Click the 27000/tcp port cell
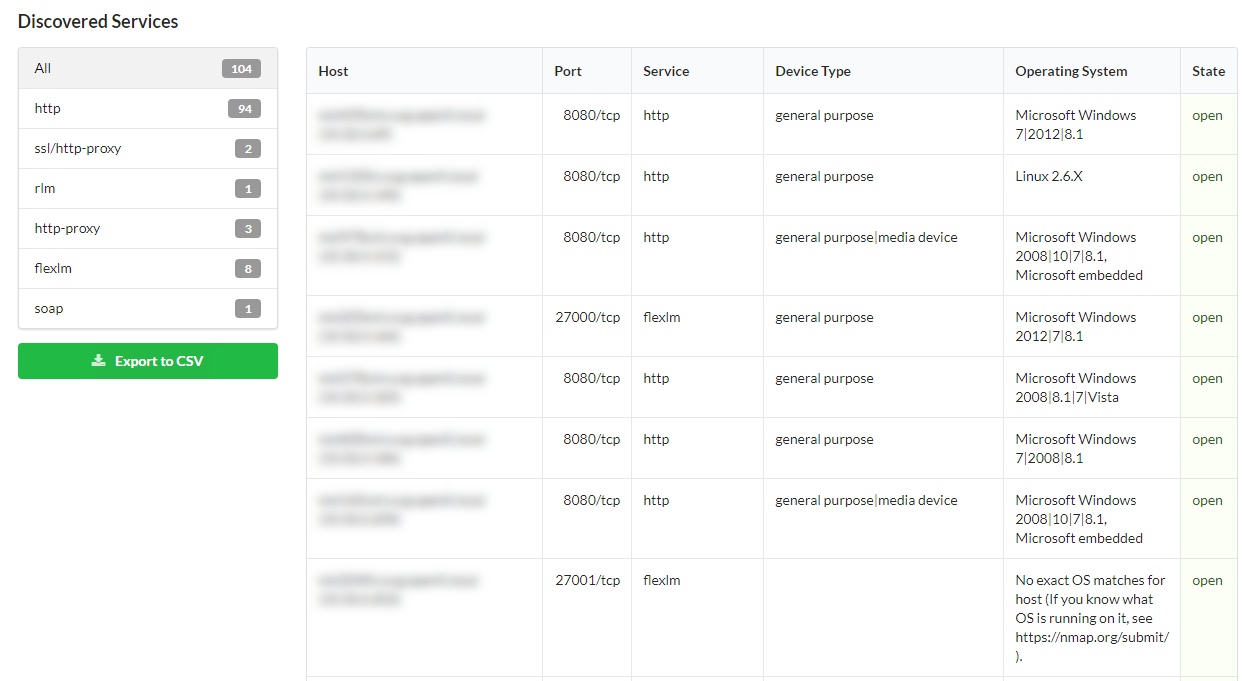The image size is (1246, 681). coord(588,318)
